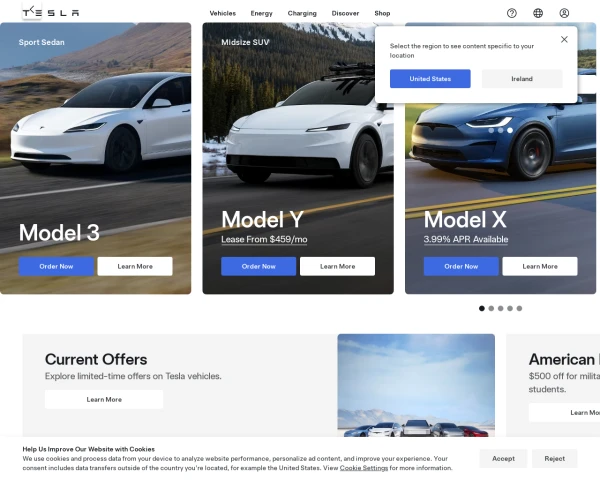Viewport: 600px width, 480px height.
Task: Open the Lease From $459/mo link
Action: click(x=264, y=240)
